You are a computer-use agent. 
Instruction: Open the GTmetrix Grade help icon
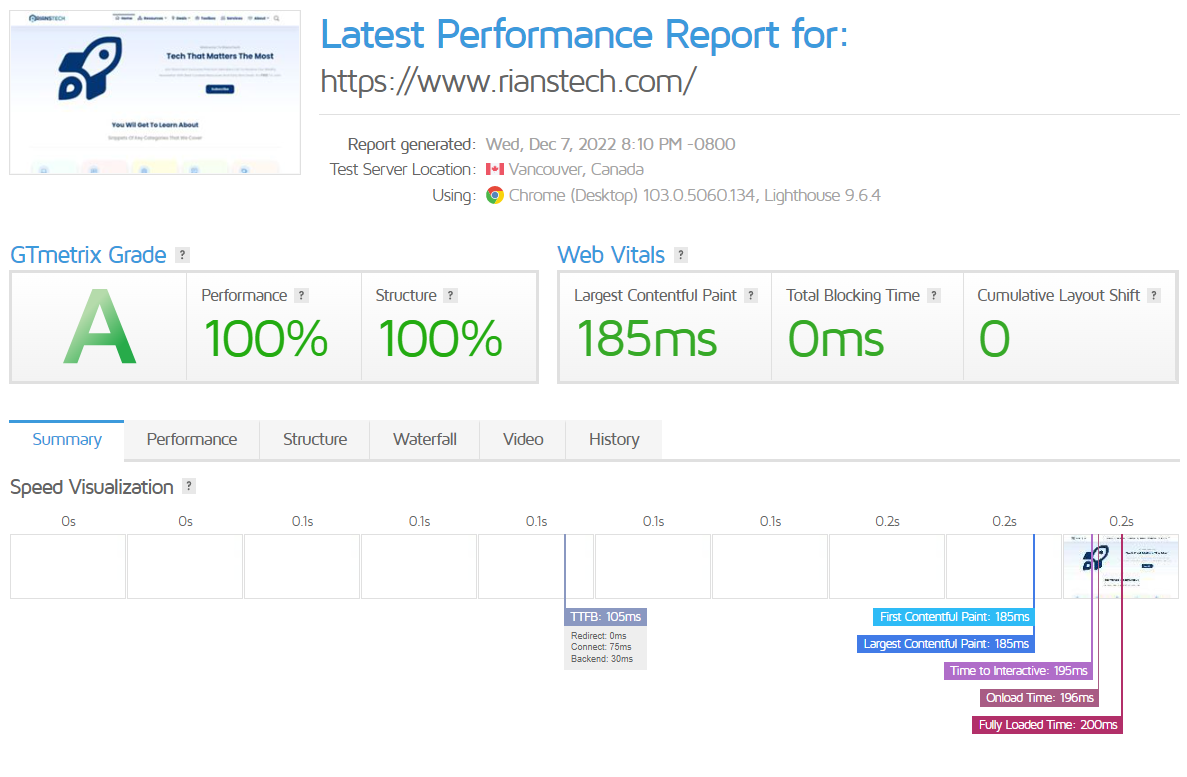tap(182, 255)
